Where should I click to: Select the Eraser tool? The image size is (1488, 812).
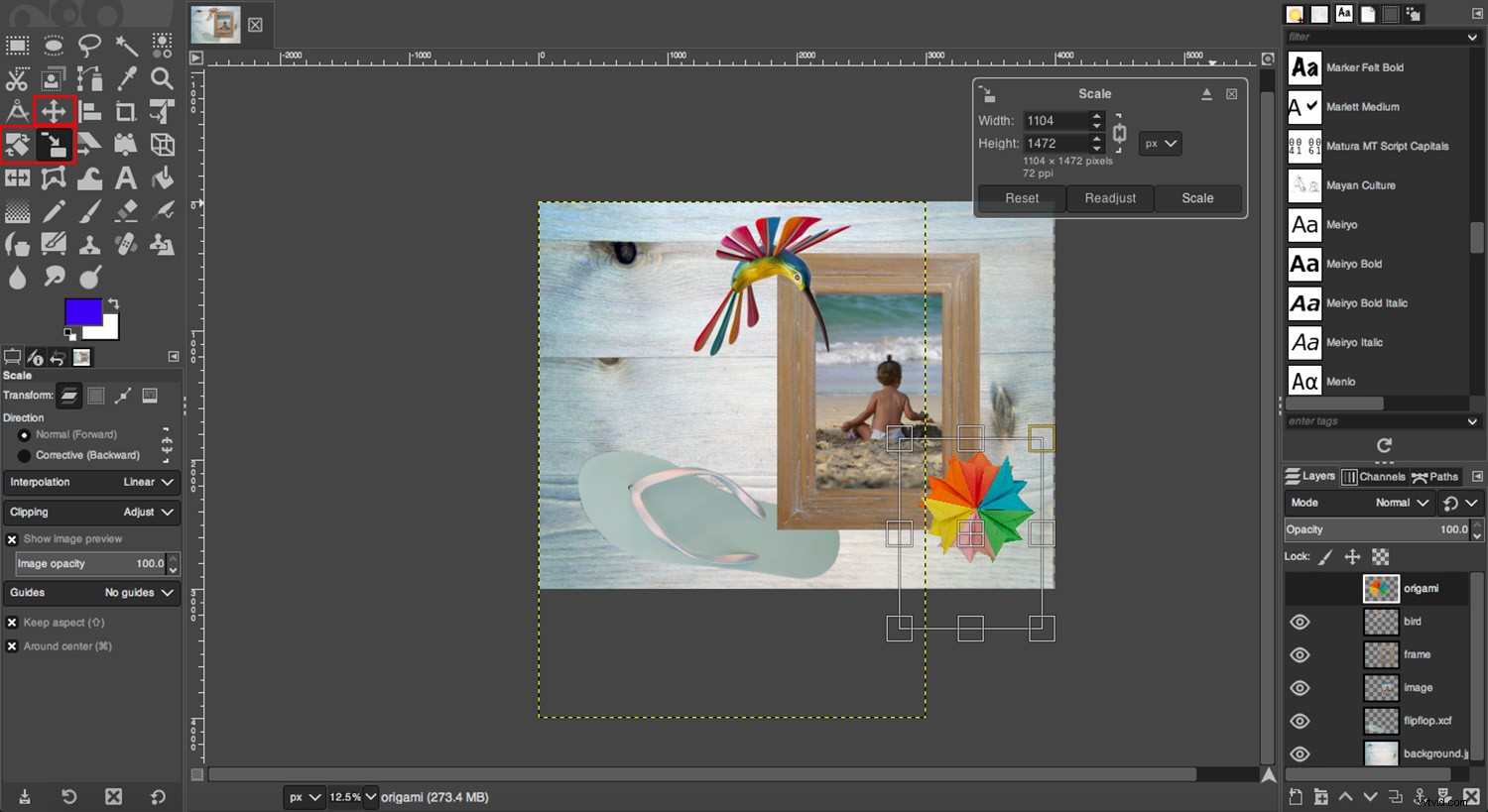pos(126,210)
